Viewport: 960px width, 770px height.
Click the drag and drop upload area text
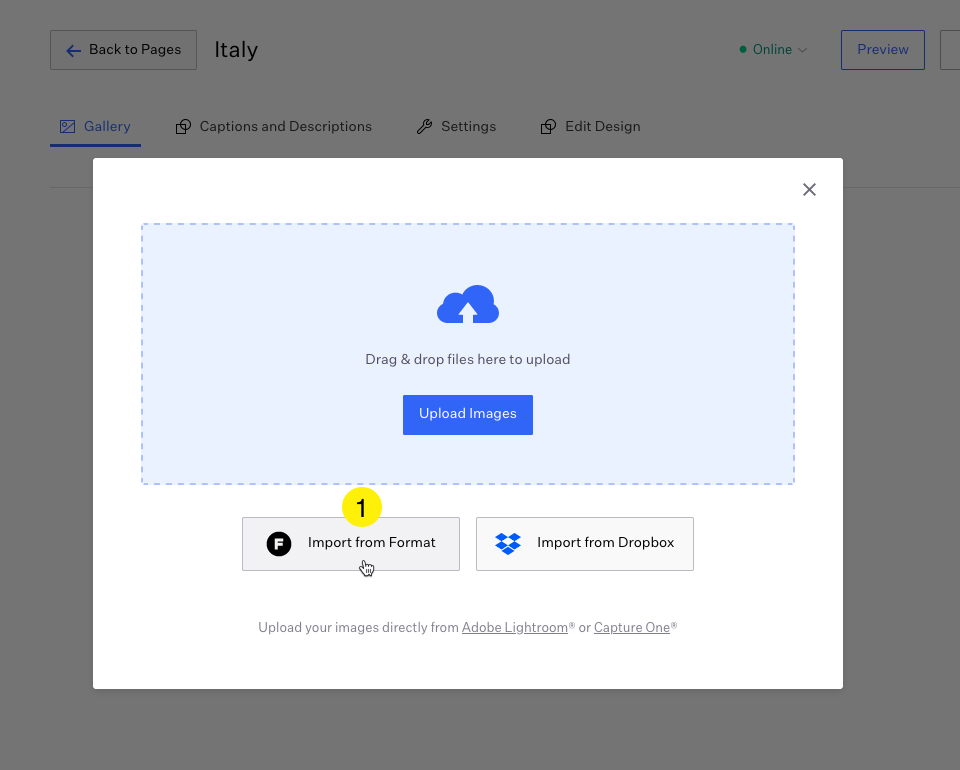coord(468,359)
